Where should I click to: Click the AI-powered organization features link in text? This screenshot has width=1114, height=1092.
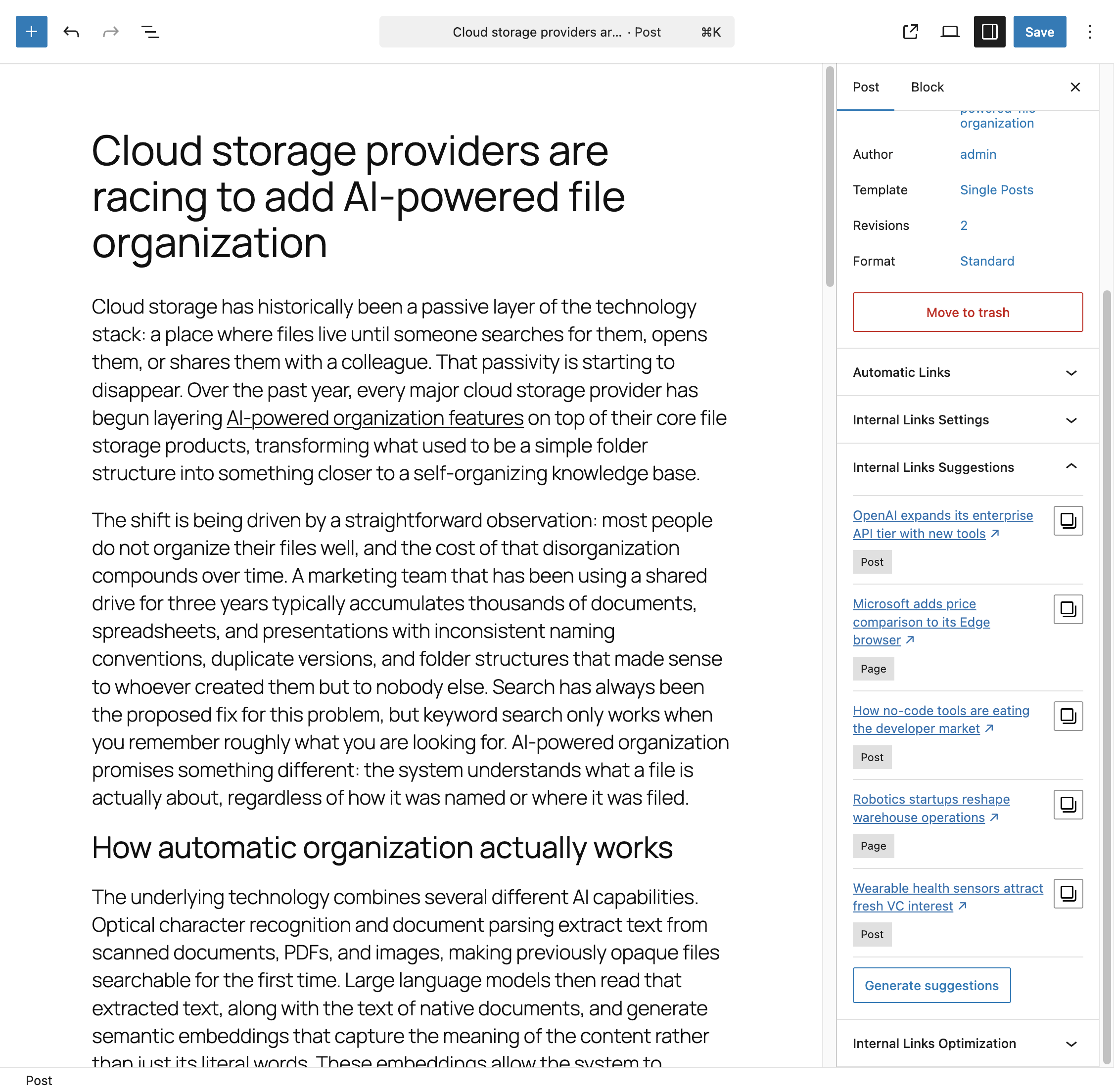(x=375, y=418)
